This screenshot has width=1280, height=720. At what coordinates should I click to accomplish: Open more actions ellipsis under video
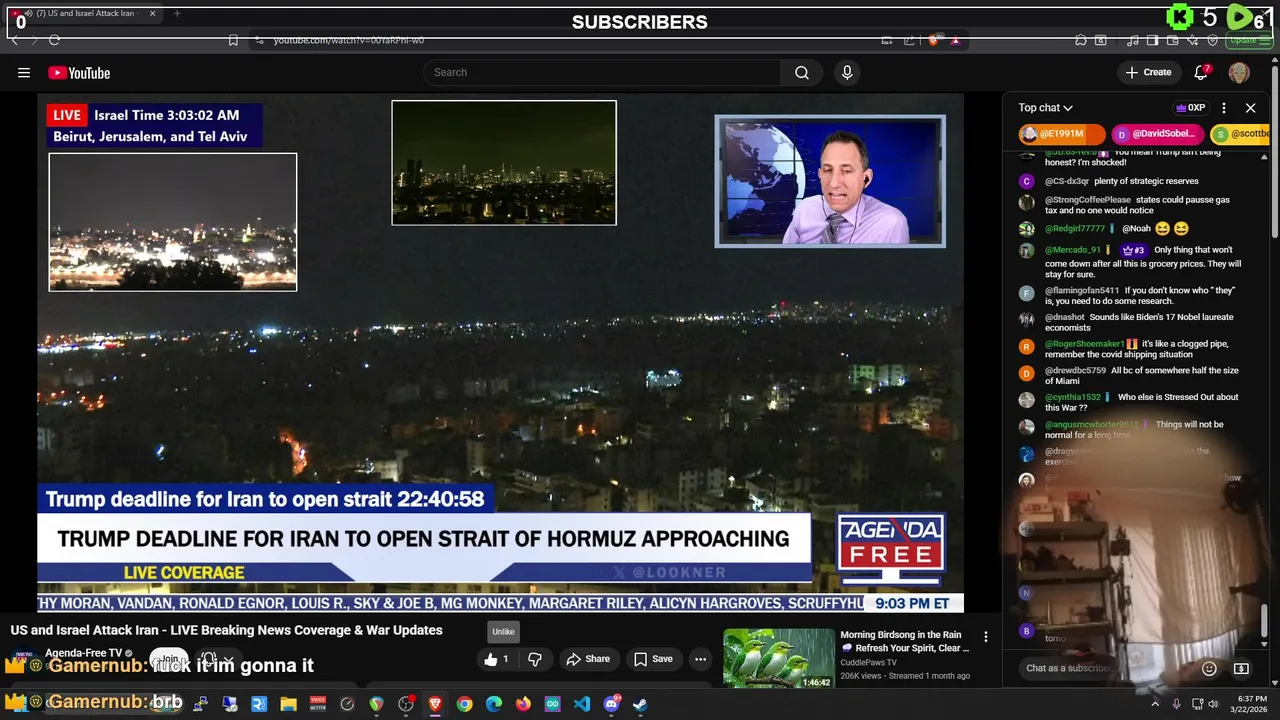700,659
